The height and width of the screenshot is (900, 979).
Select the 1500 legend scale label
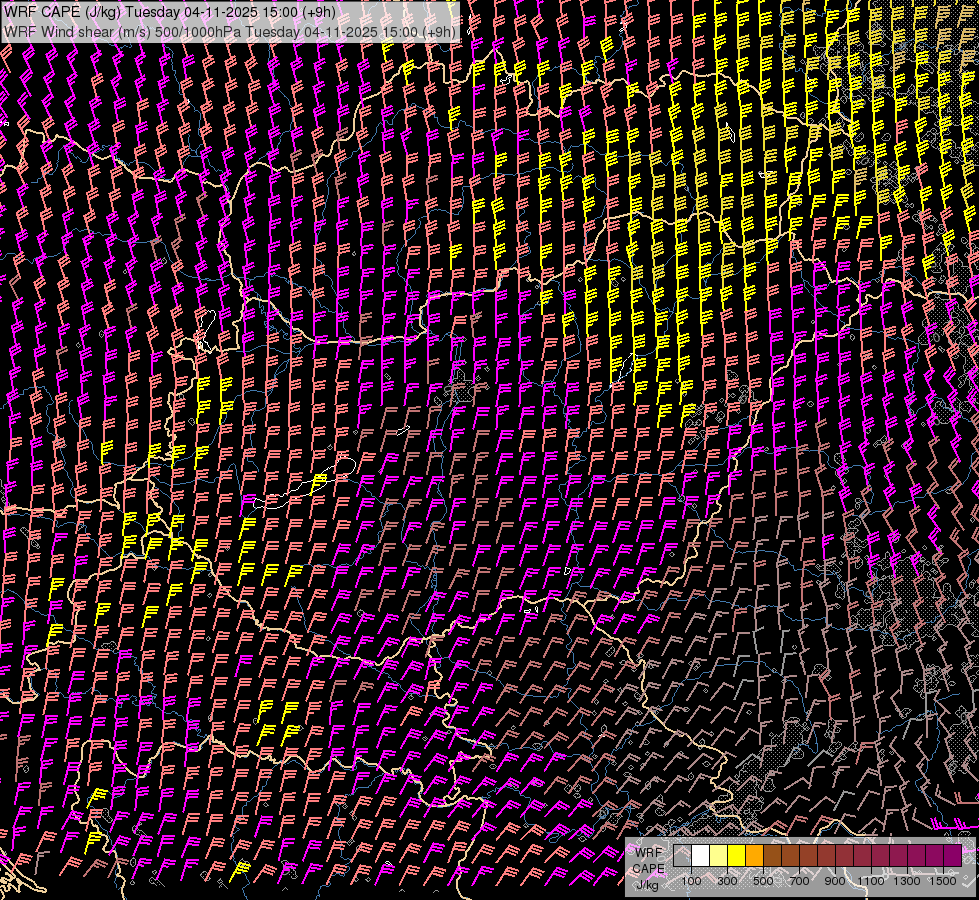tap(943, 881)
